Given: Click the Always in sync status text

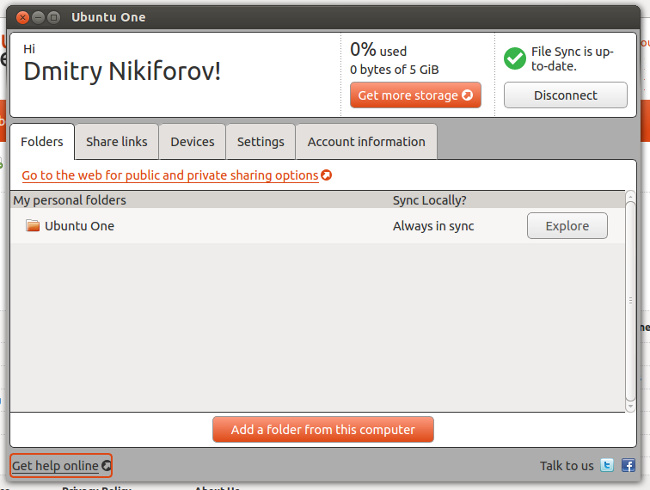Looking at the screenshot, I should pos(433,226).
